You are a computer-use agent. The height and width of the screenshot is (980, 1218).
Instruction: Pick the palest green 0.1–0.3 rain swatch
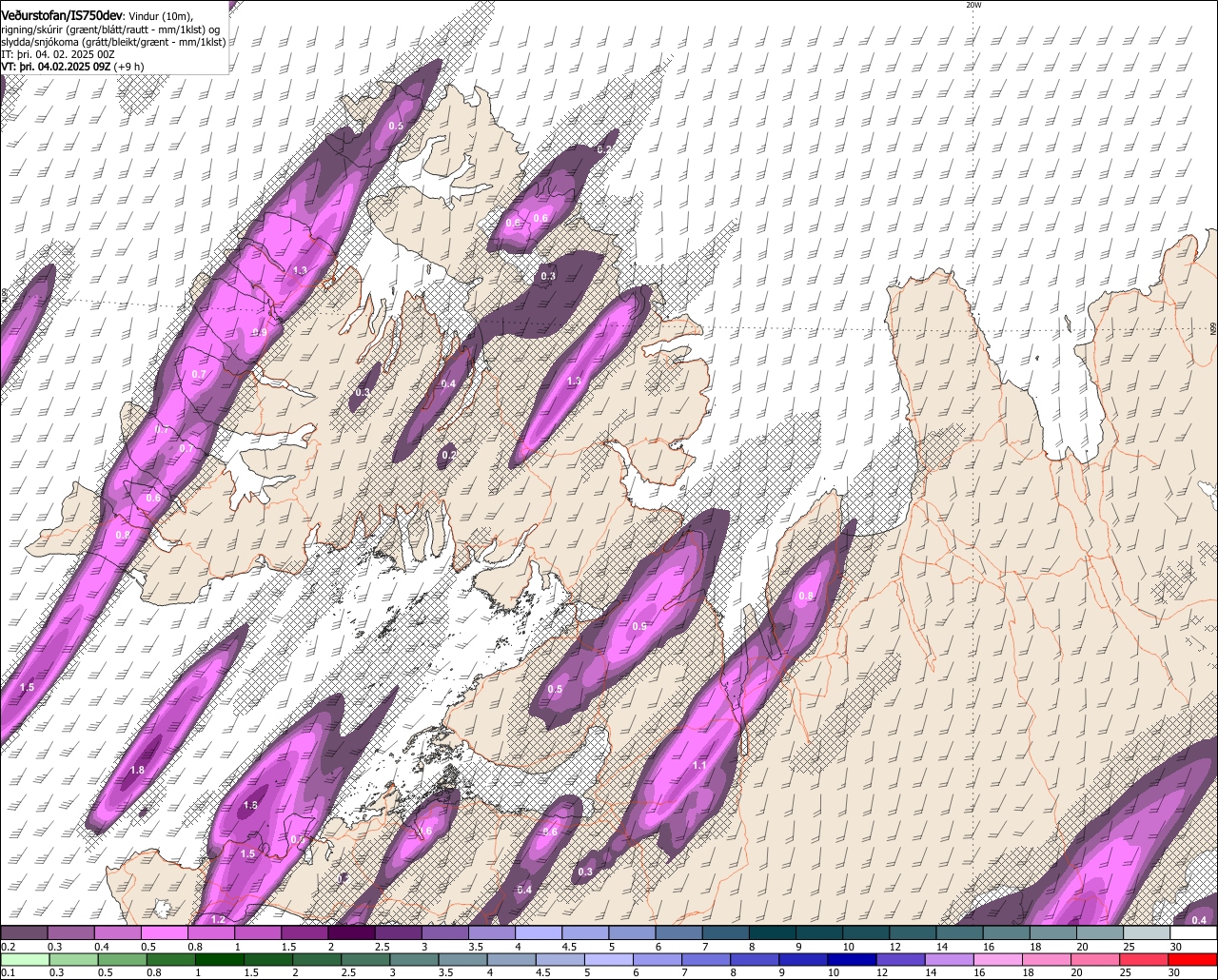point(24,960)
